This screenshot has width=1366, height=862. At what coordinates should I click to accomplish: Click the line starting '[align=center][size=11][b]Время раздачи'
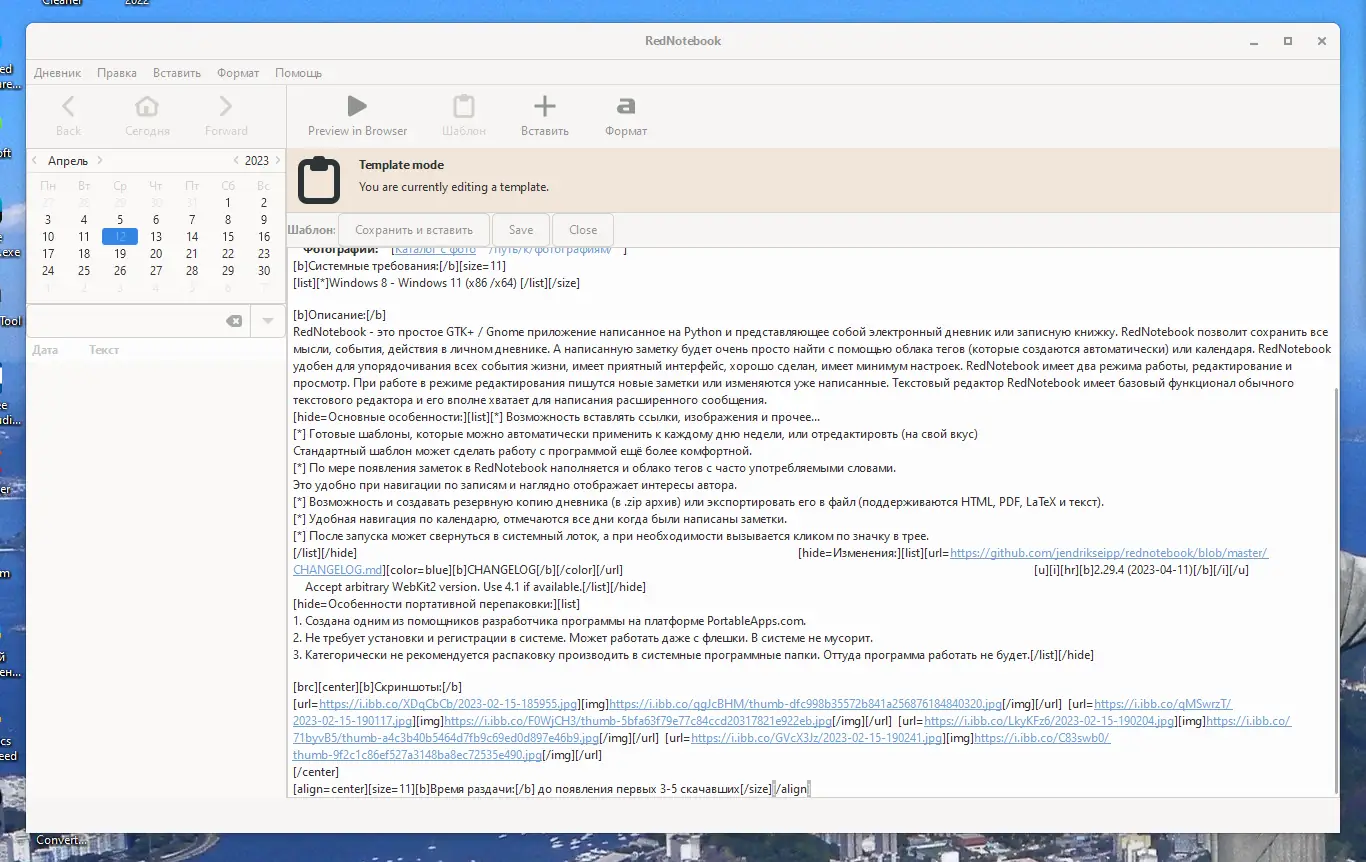click(550, 789)
